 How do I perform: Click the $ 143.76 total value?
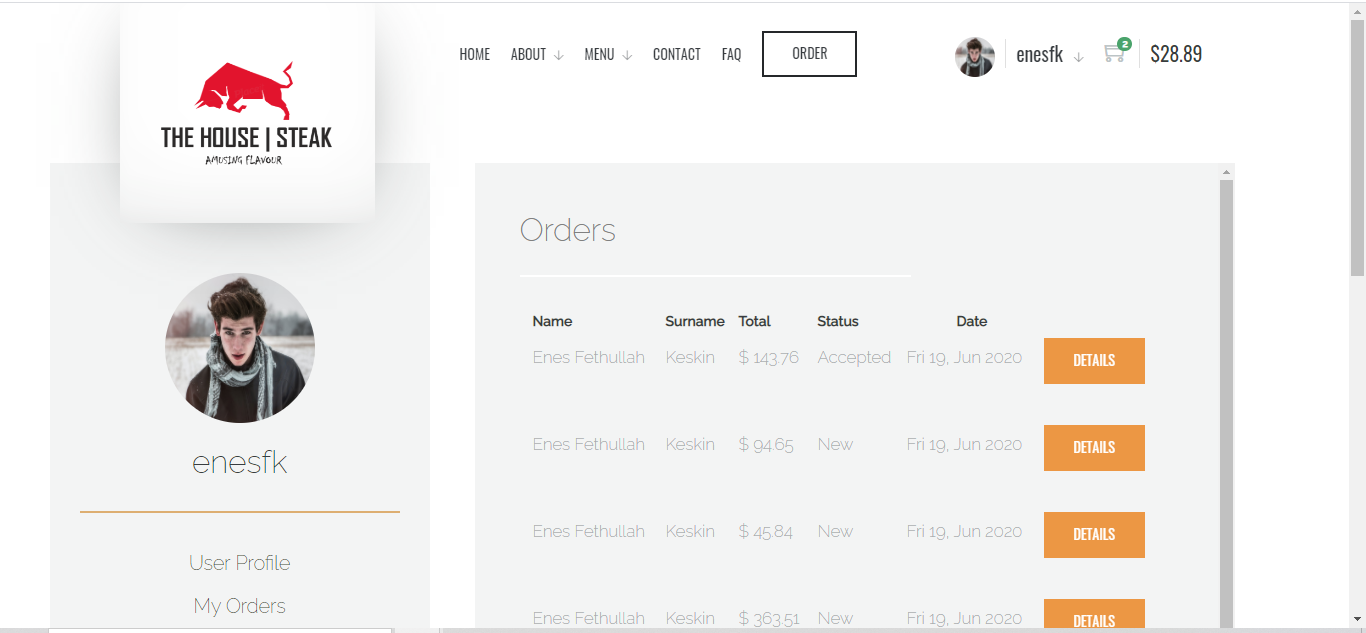(768, 357)
